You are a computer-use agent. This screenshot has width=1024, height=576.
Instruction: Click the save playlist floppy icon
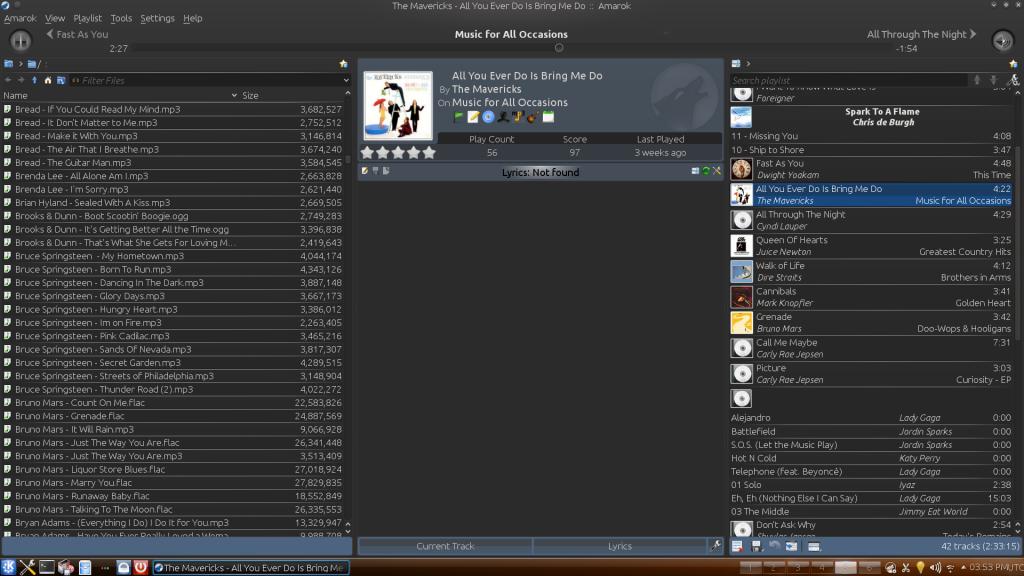[754, 546]
